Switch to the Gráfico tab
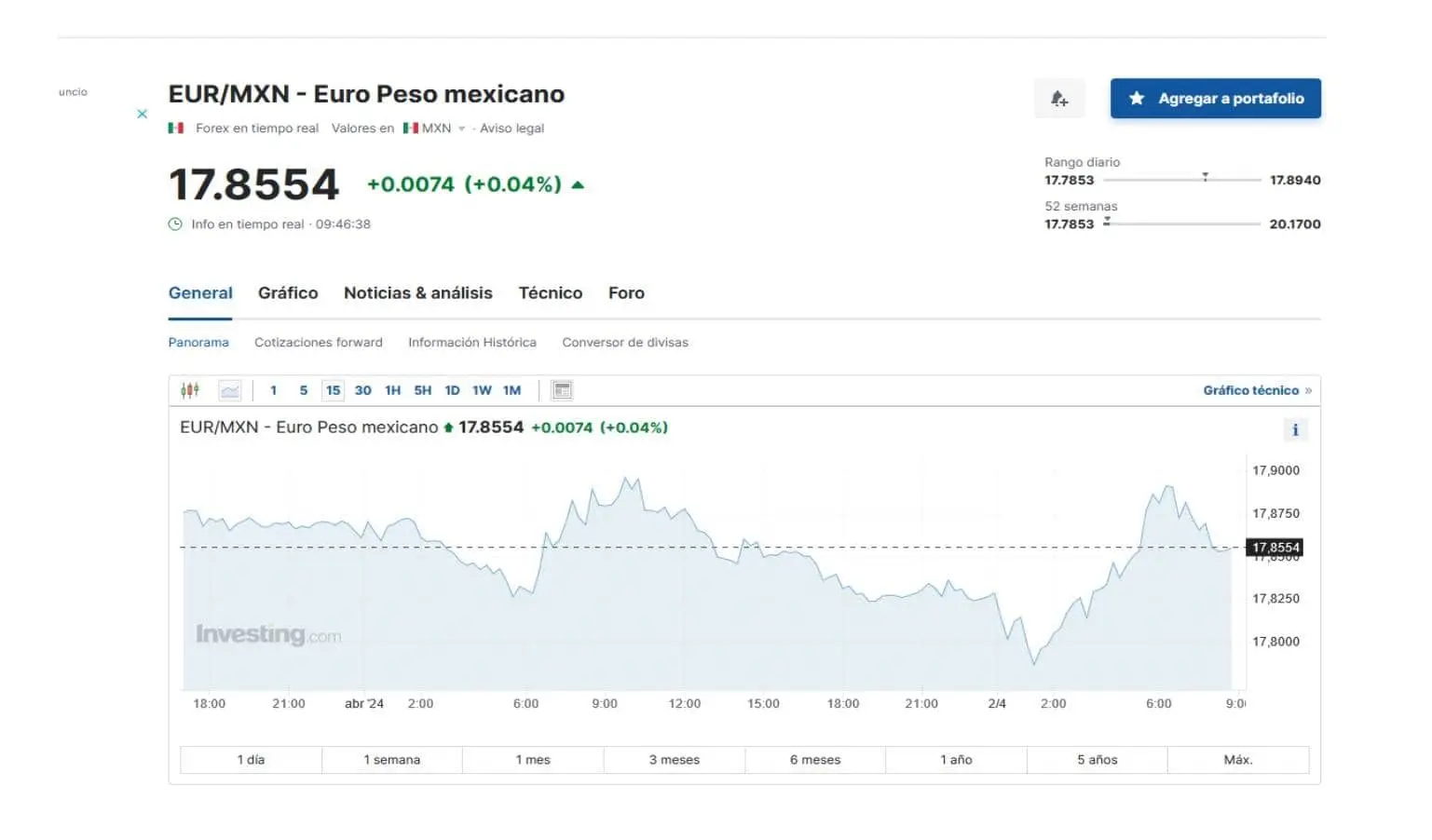 click(x=288, y=292)
